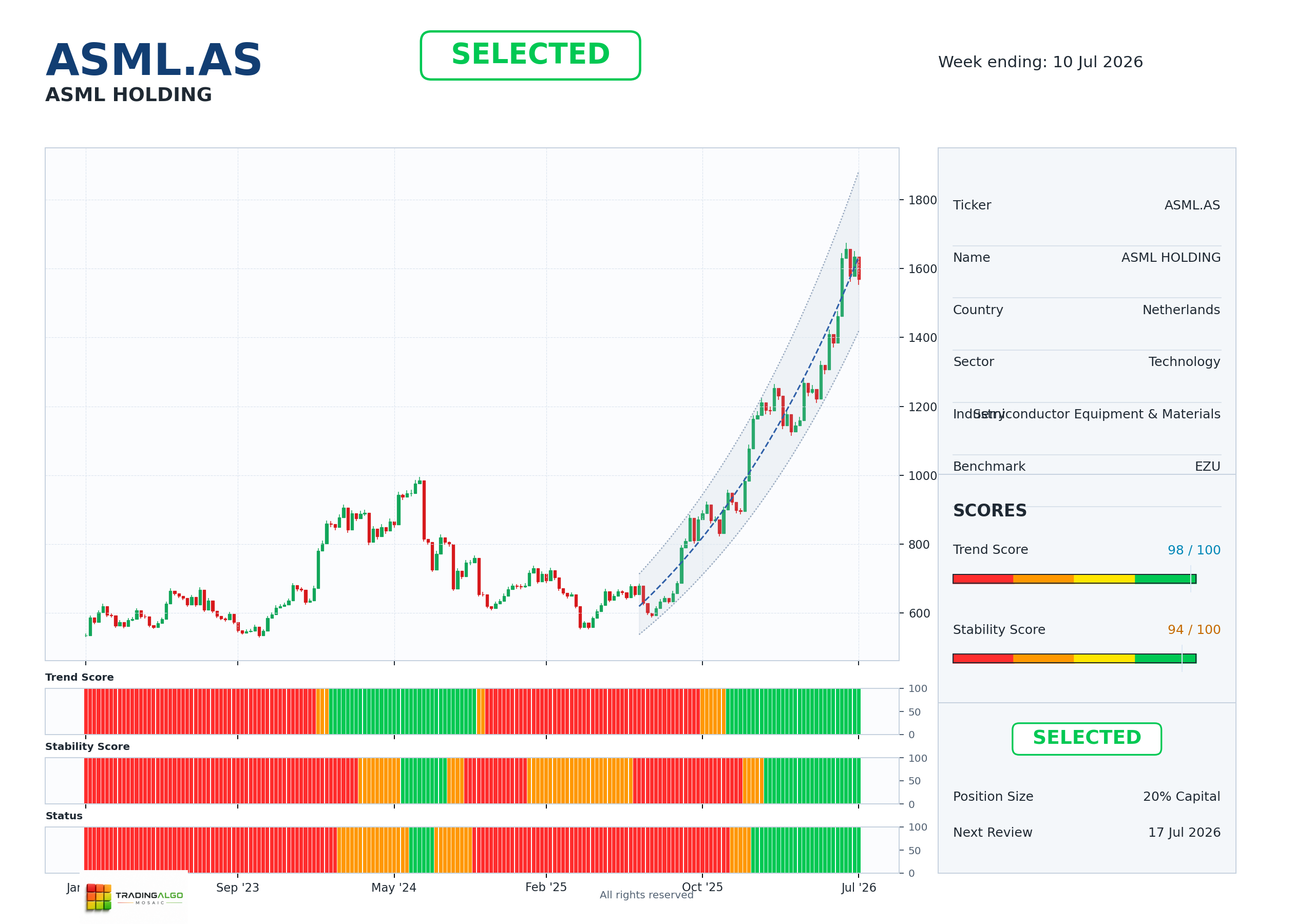Click the Benchmark value EZU
The width and height of the screenshot is (1294, 924).
1208,467
